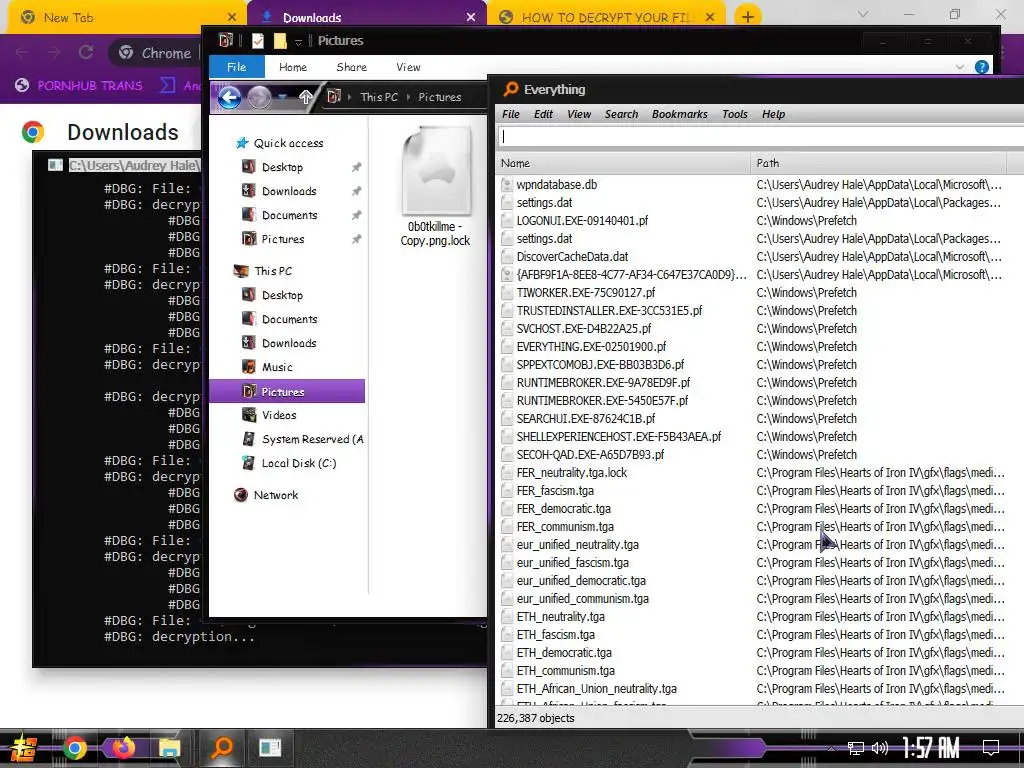Image resolution: width=1024 pixels, height=768 pixels.
Task: Open Everything Bookmarks menu
Action: point(679,114)
